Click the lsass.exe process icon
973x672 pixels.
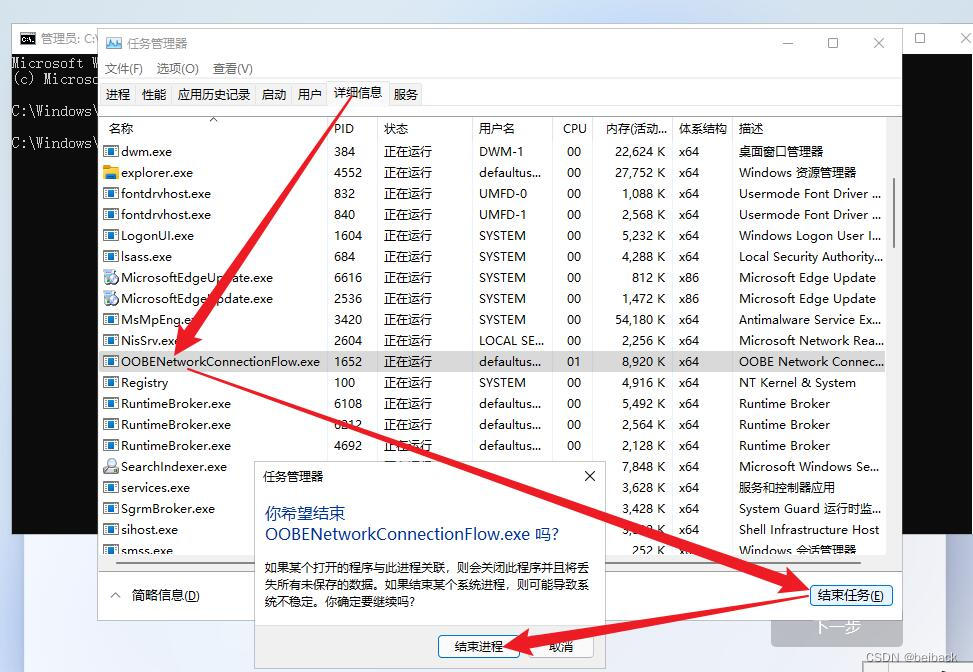(110, 256)
